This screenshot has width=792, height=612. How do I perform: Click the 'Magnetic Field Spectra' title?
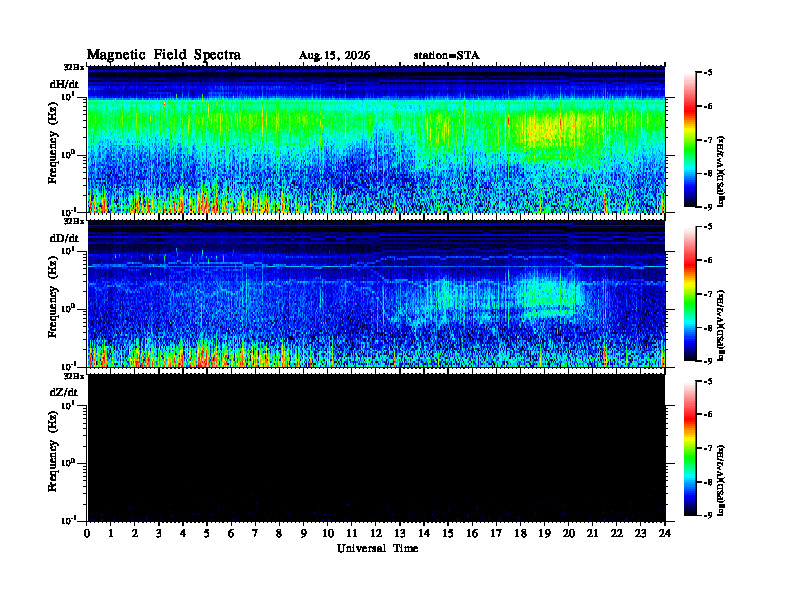coord(164,55)
